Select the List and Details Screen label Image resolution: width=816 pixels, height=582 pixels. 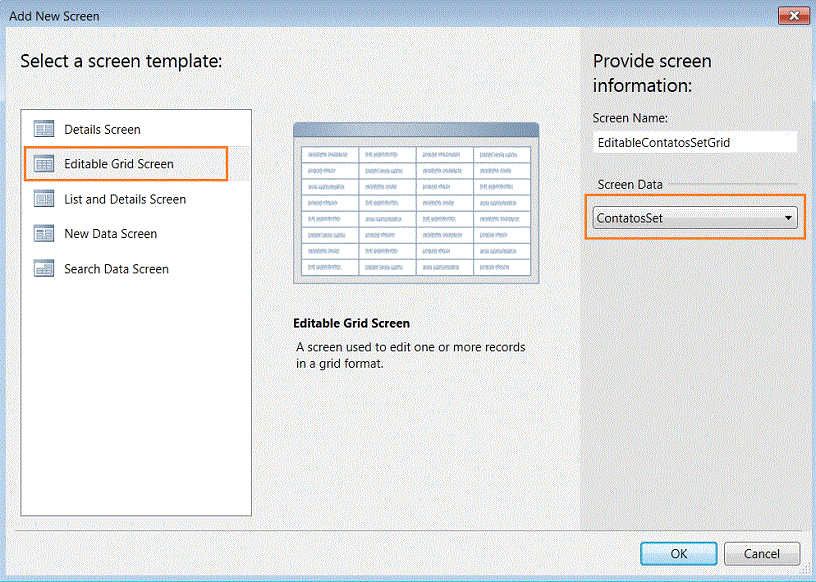pyautogui.click(x=125, y=199)
